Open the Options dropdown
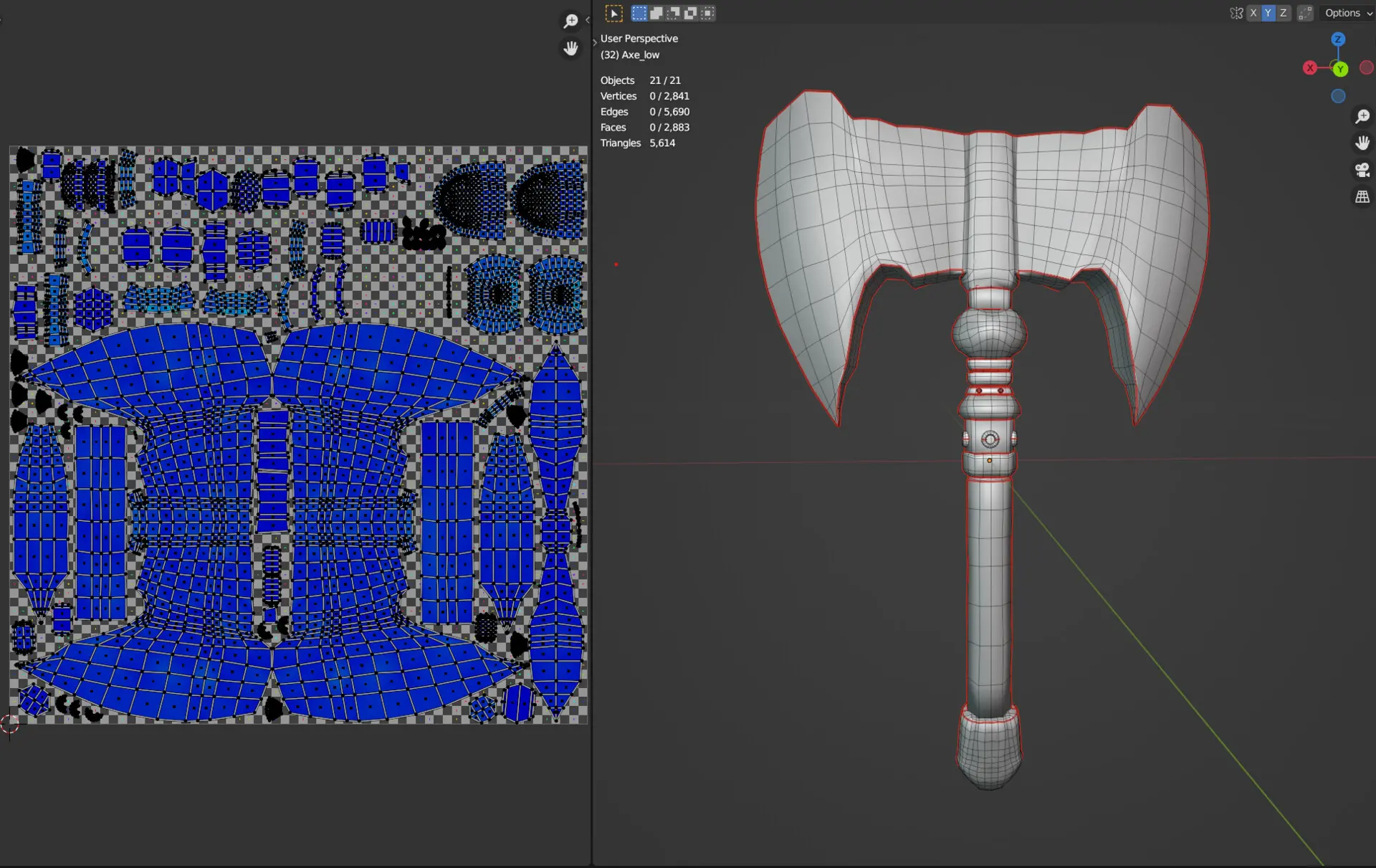The width and height of the screenshot is (1376, 868). click(x=1347, y=13)
